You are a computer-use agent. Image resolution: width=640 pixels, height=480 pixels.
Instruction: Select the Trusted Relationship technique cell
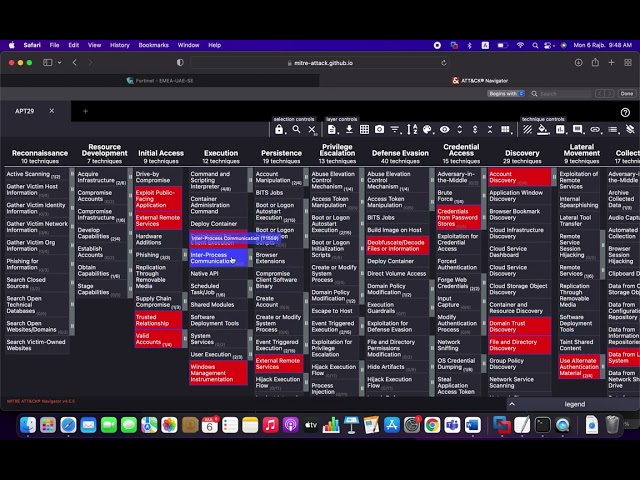[158, 320]
